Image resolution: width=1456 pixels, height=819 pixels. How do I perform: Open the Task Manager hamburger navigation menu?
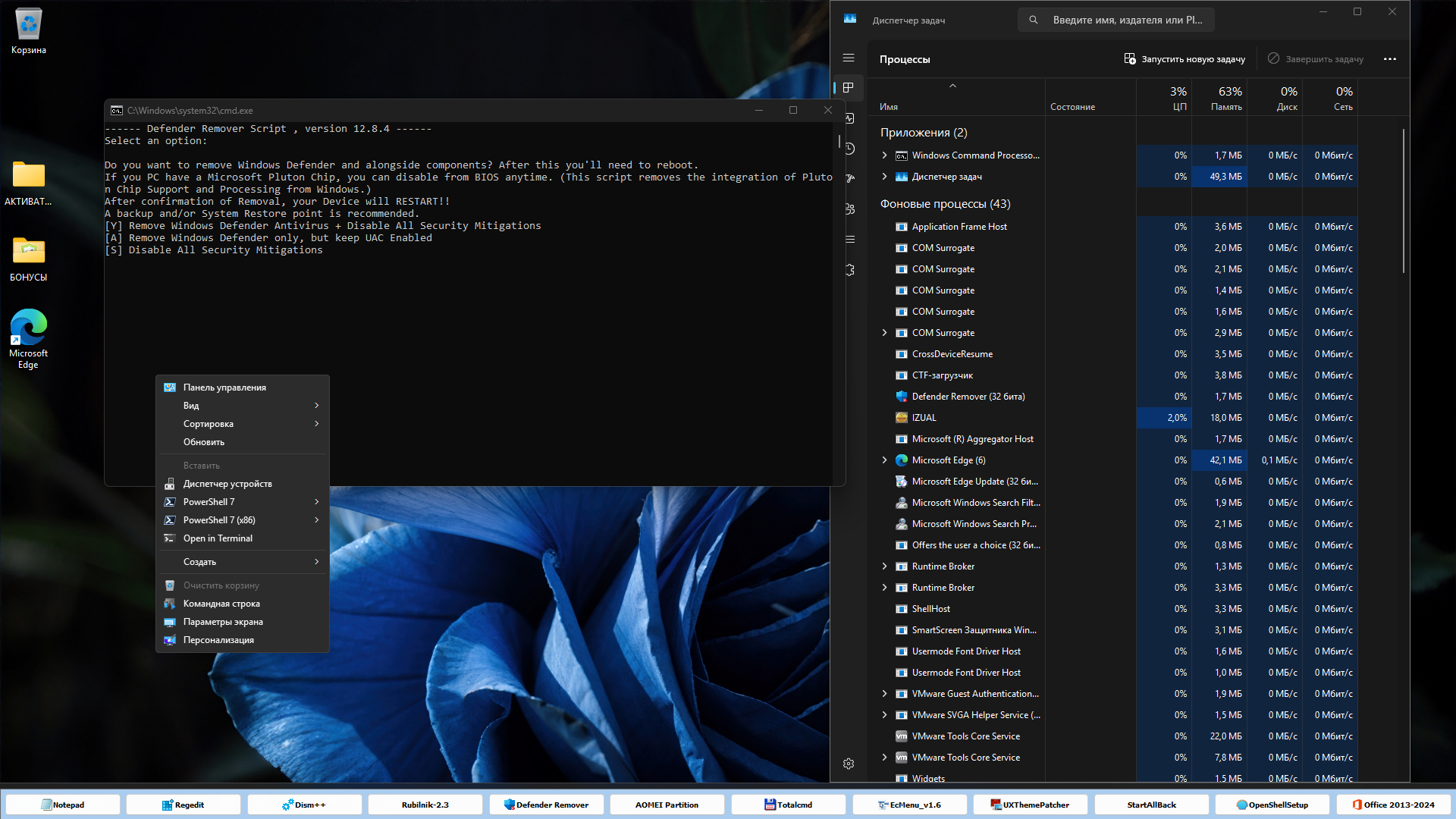(x=849, y=58)
